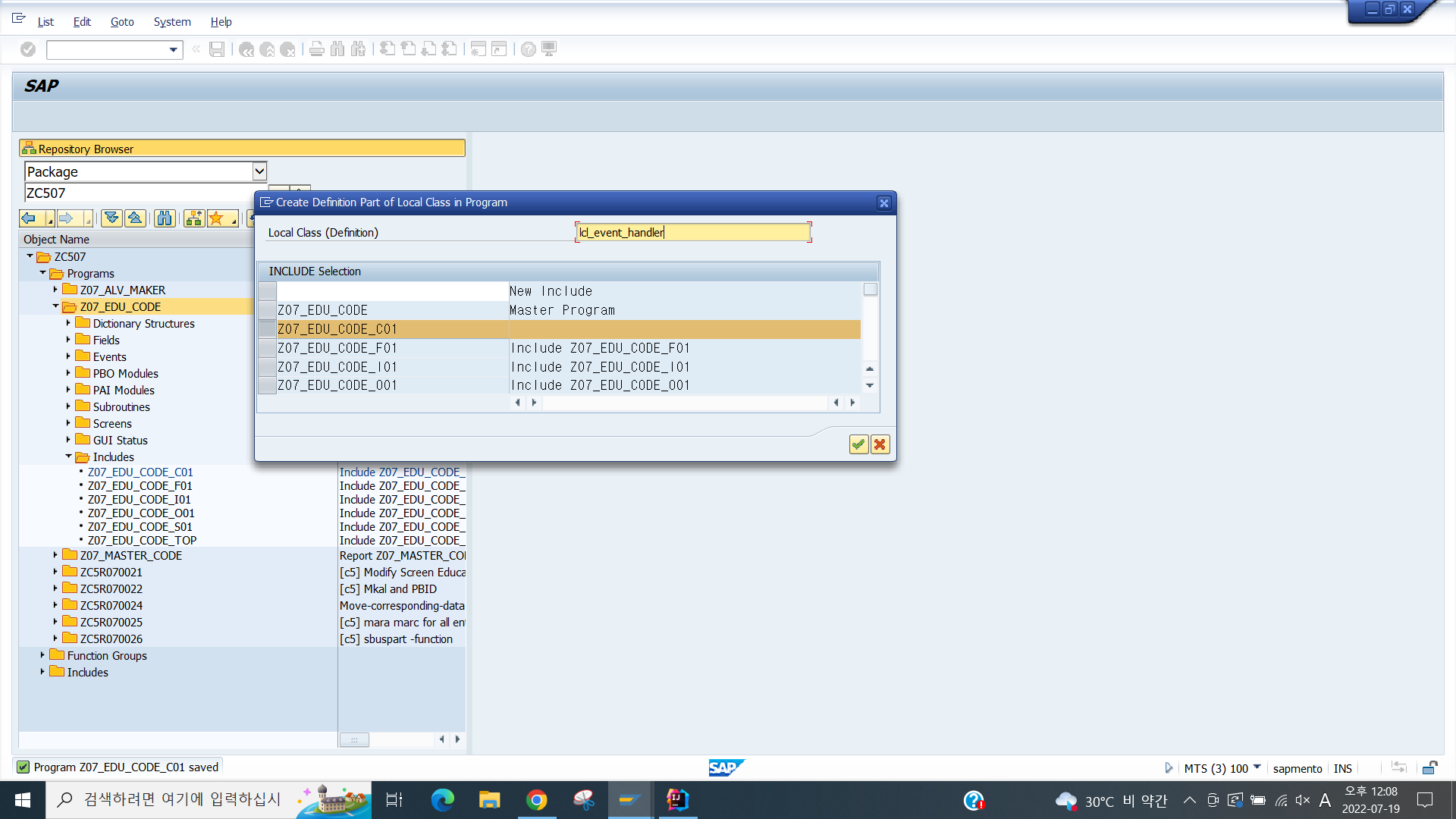The image size is (1456, 819).
Task: Click the Customize Local Layout monitor icon
Action: (549, 49)
